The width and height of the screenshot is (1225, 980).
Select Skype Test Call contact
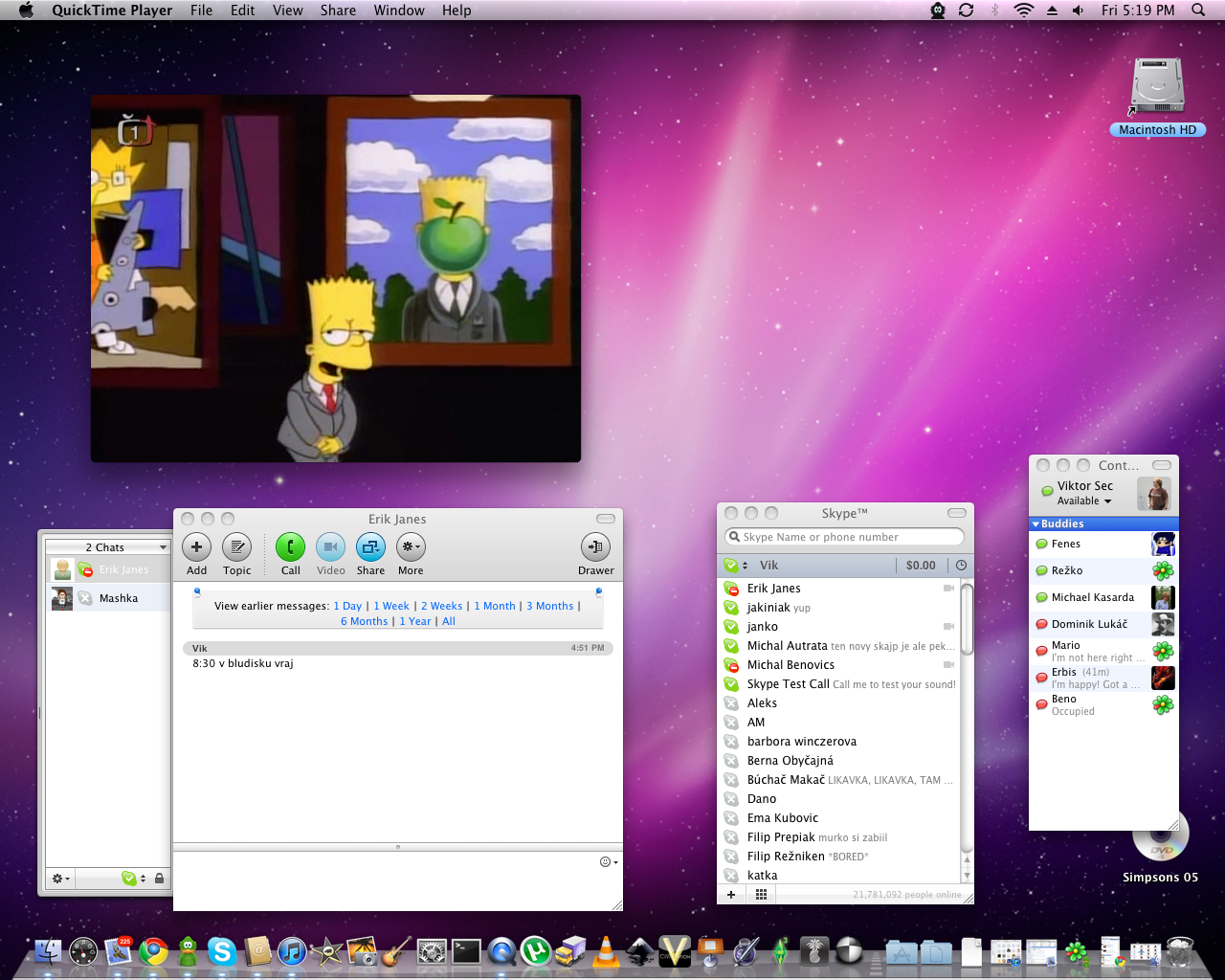click(838, 684)
